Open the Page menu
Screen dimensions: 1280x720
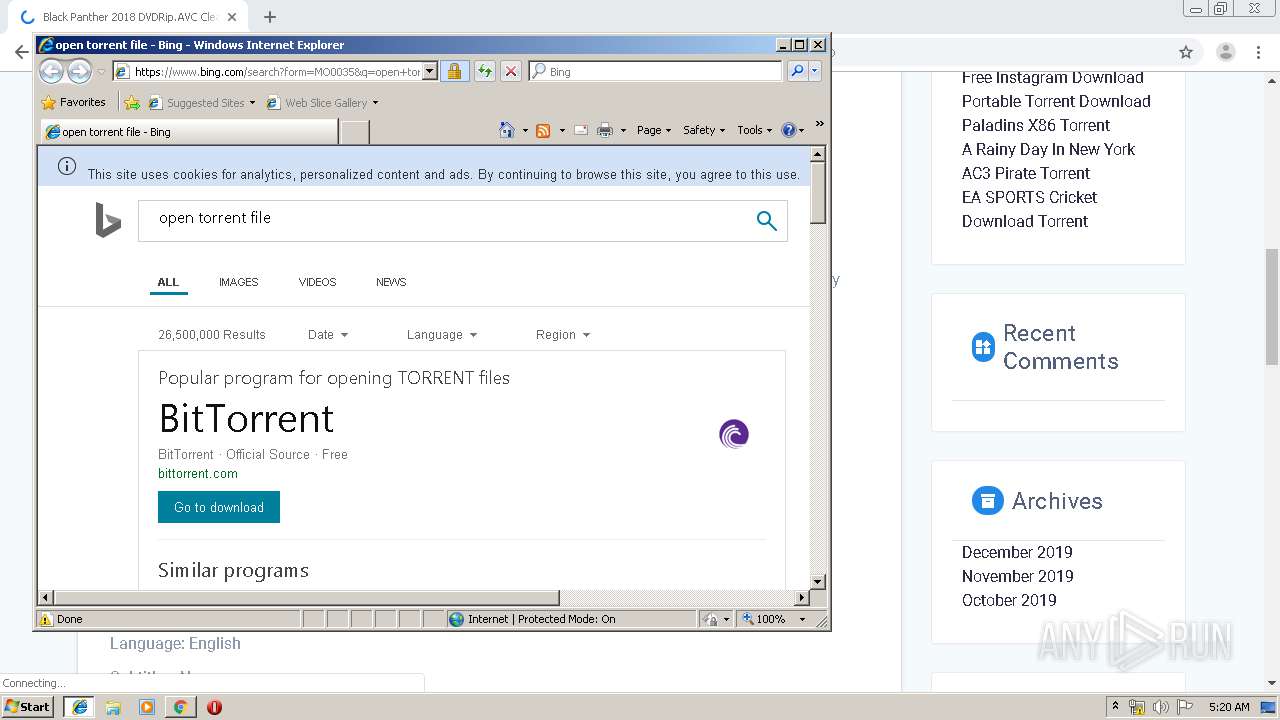654,130
